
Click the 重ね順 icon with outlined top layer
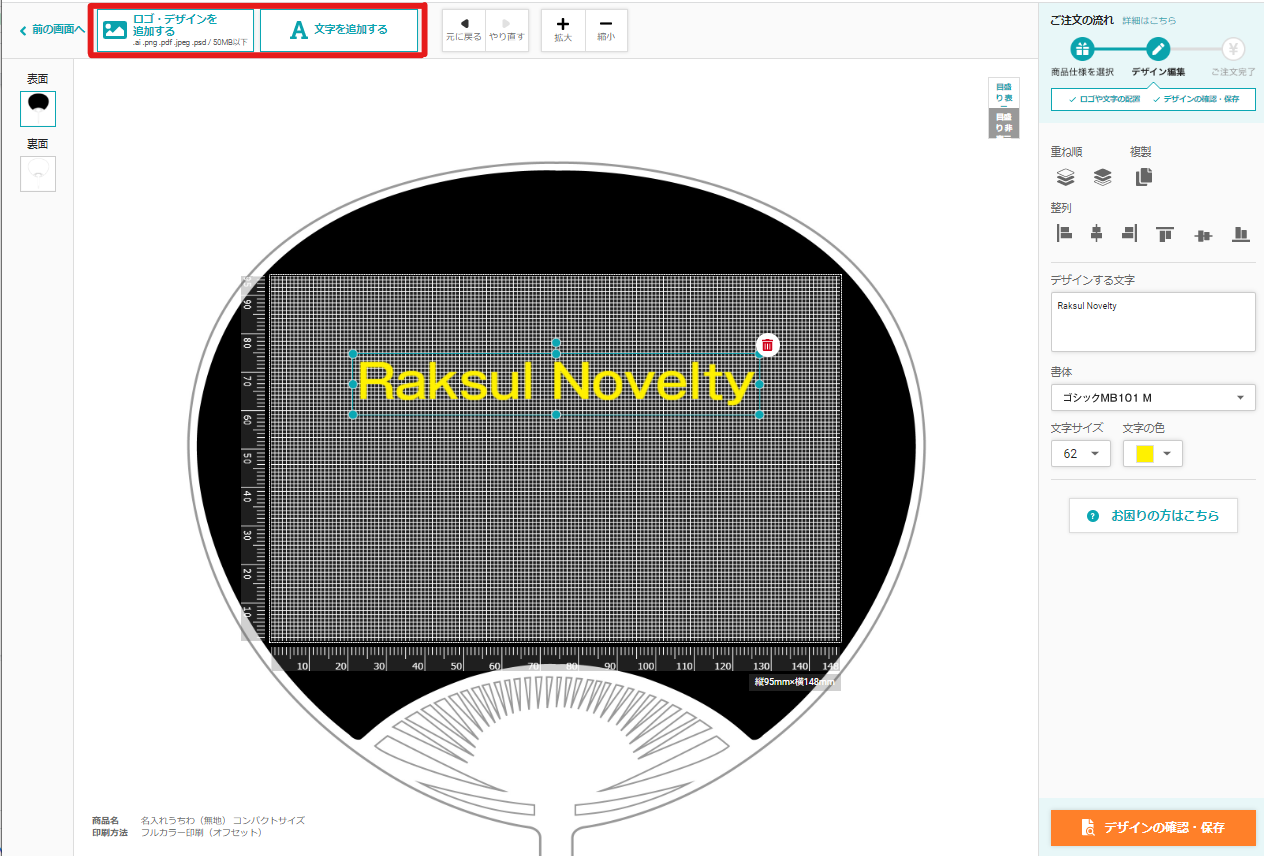tap(1066, 178)
